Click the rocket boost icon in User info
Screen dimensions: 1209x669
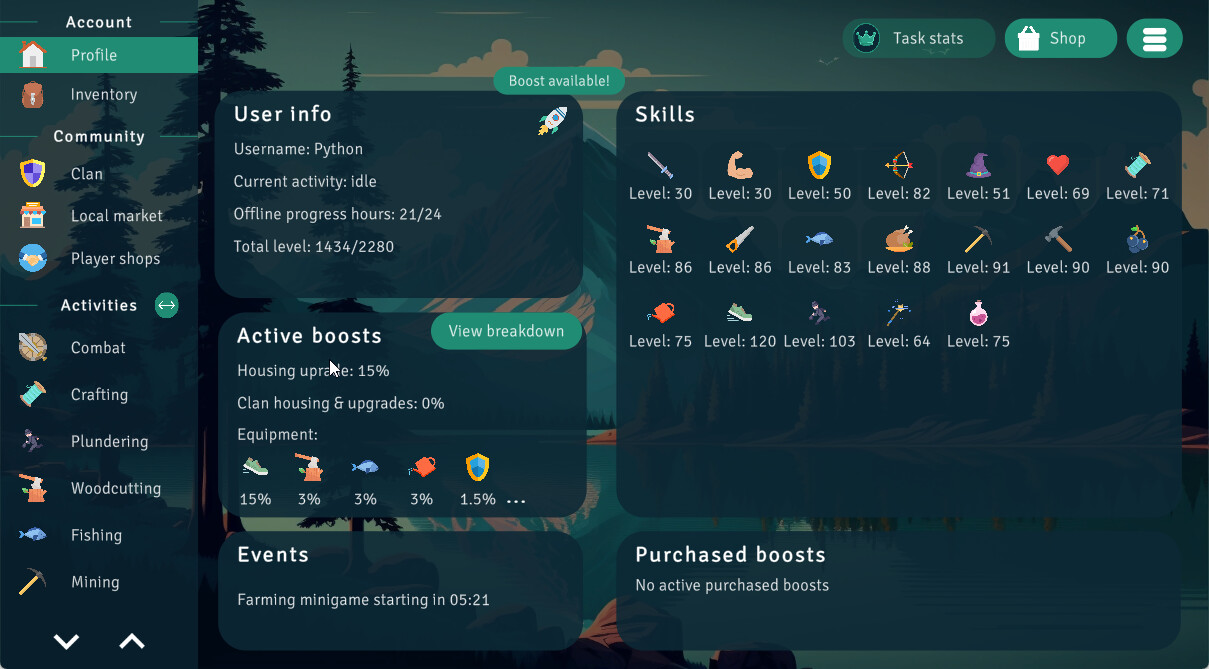[551, 119]
